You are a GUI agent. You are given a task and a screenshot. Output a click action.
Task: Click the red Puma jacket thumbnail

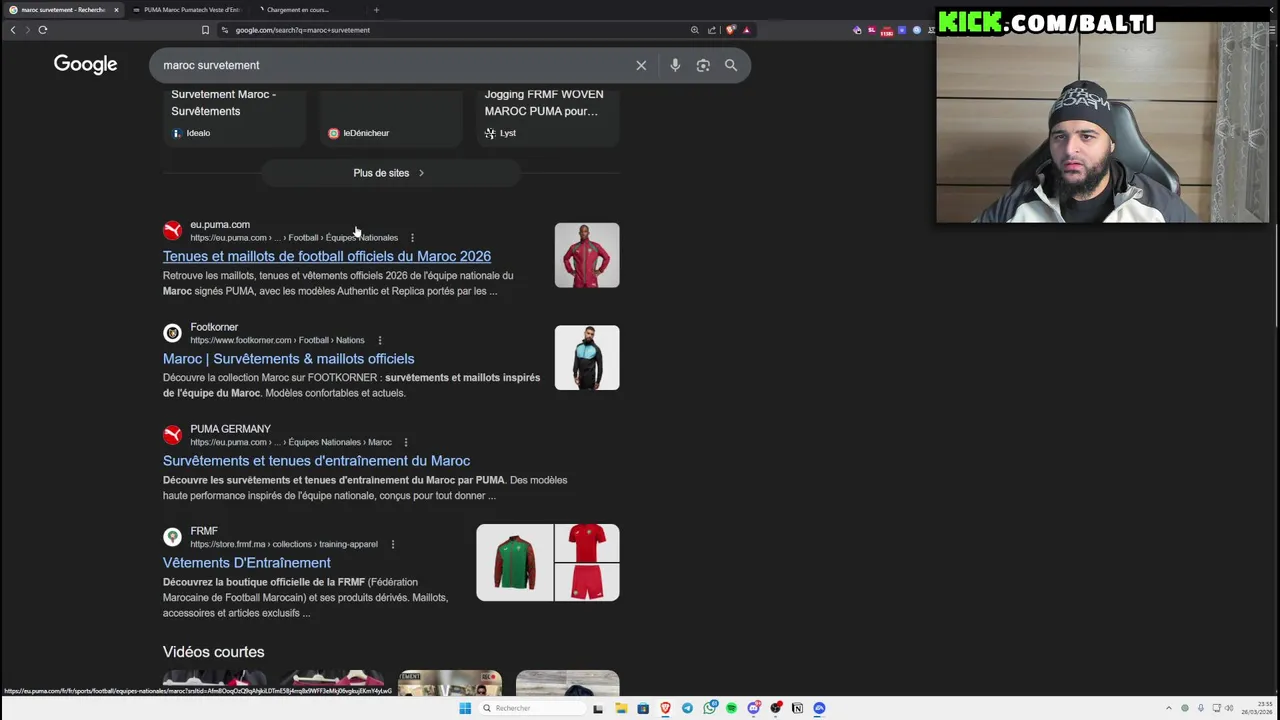point(587,255)
